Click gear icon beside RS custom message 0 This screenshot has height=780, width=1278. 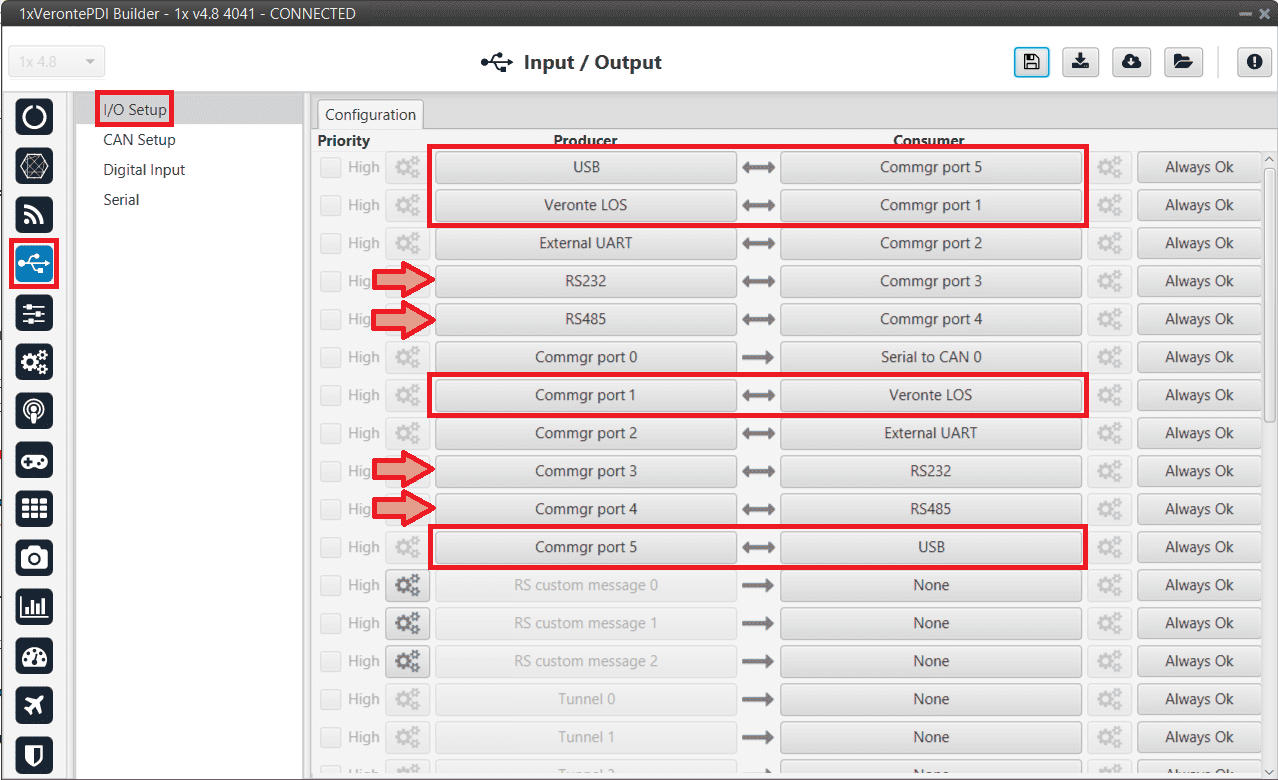click(407, 585)
